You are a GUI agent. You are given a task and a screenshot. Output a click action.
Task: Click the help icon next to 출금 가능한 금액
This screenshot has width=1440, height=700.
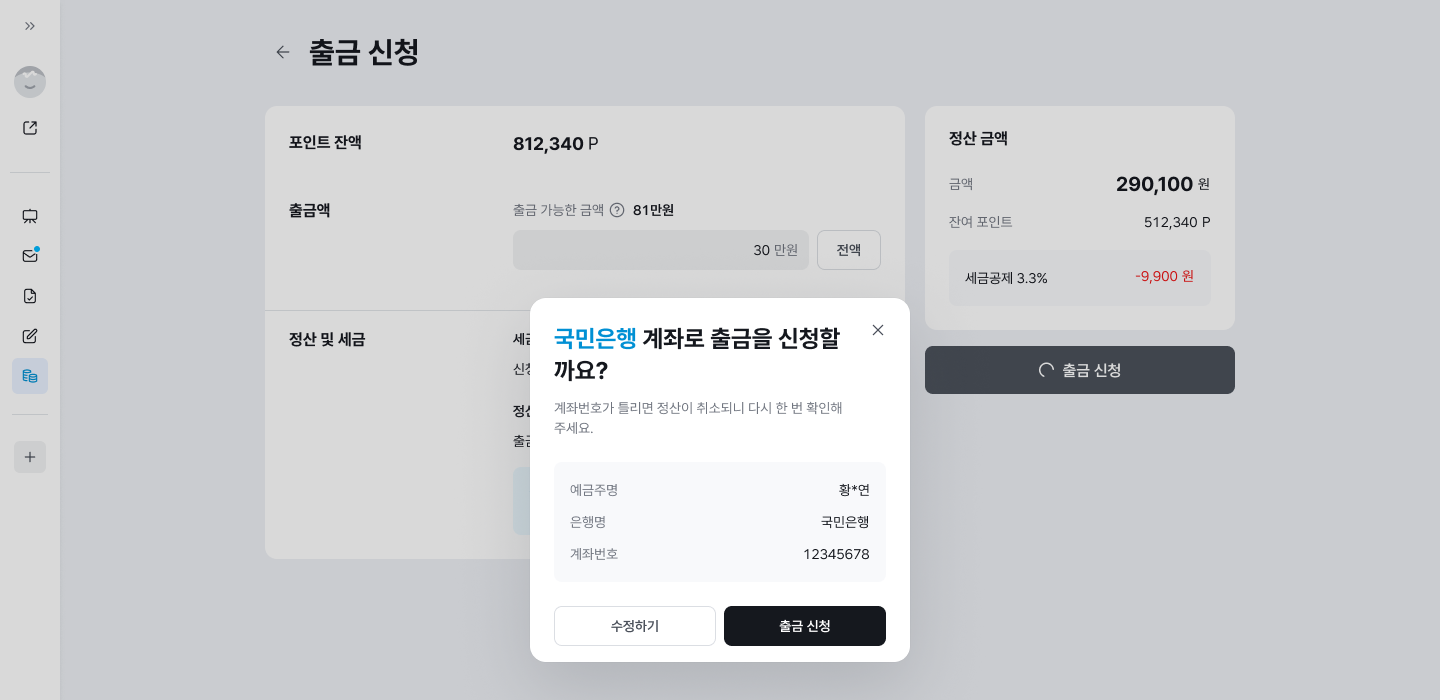(617, 210)
